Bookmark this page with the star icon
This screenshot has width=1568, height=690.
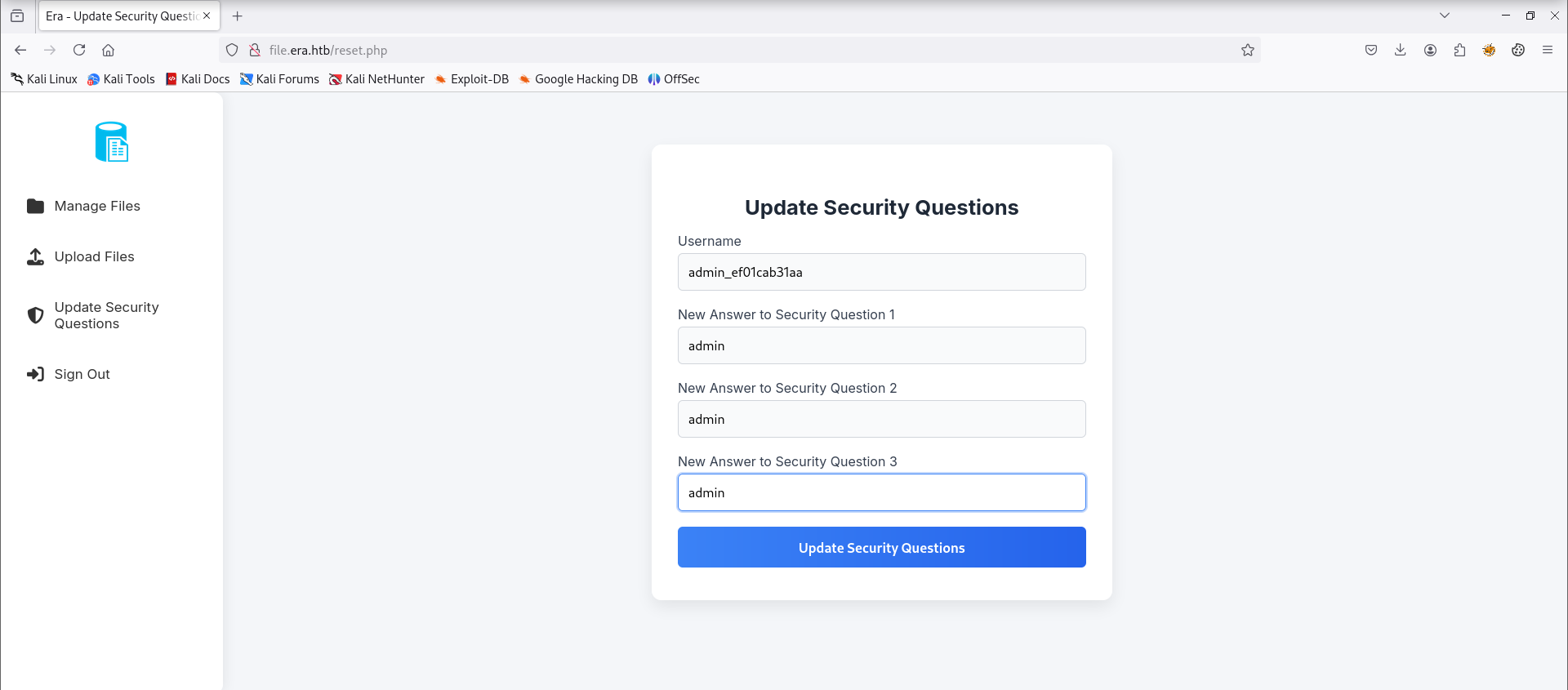click(1247, 50)
